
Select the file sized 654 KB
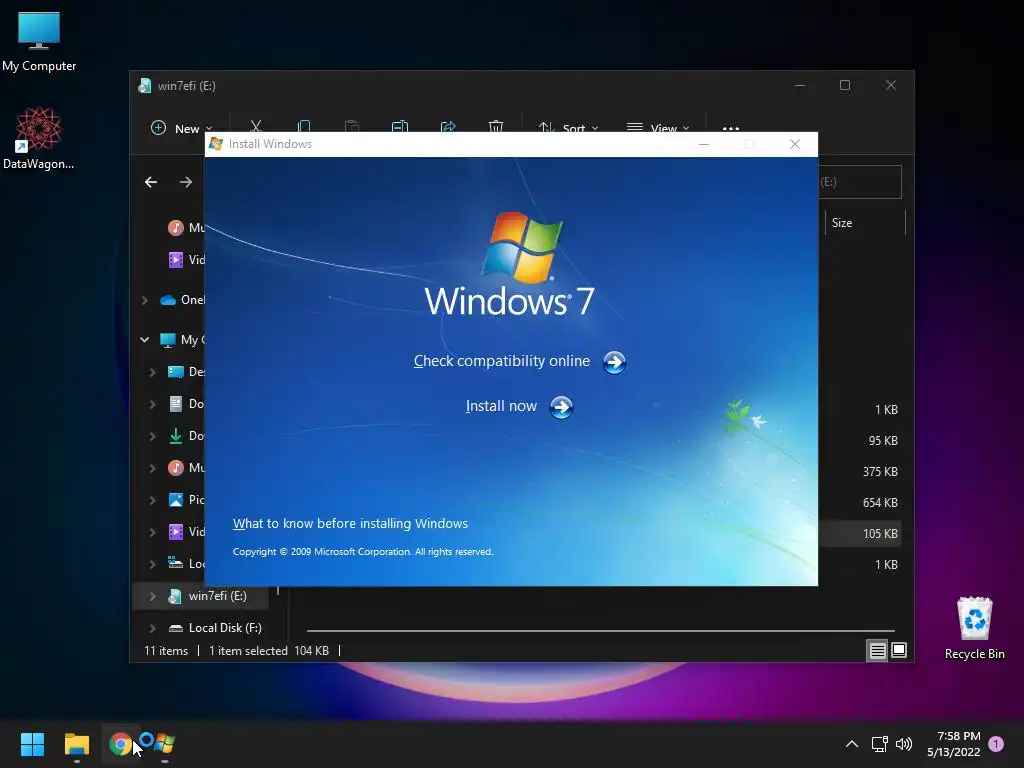pos(880,503)
